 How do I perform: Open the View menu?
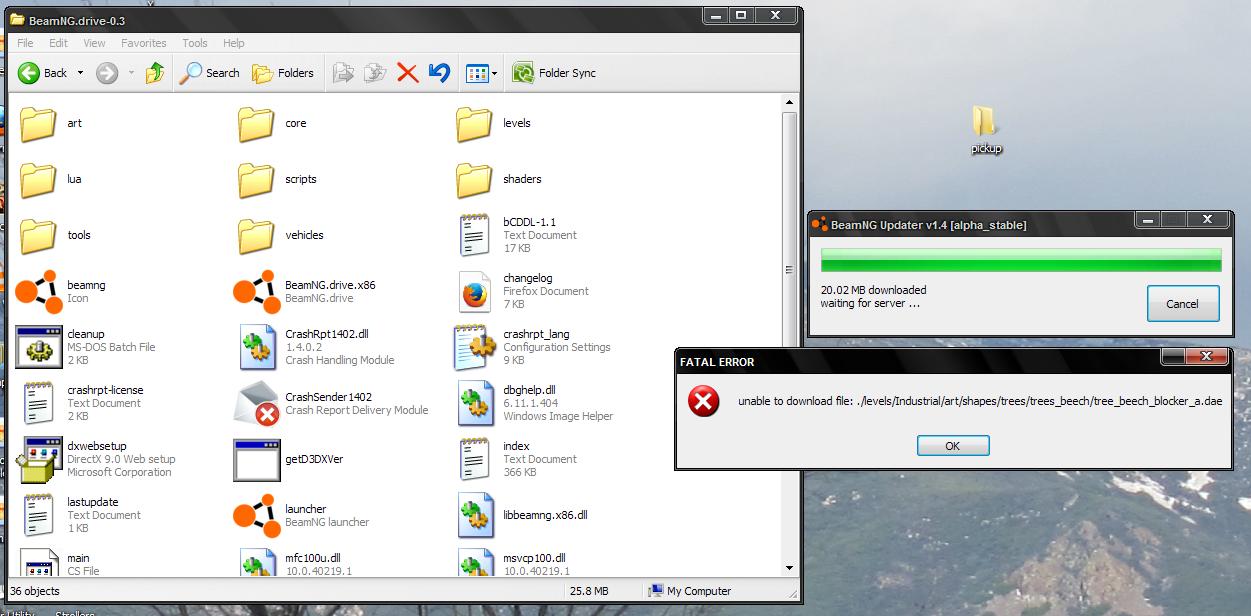[94, 43]
